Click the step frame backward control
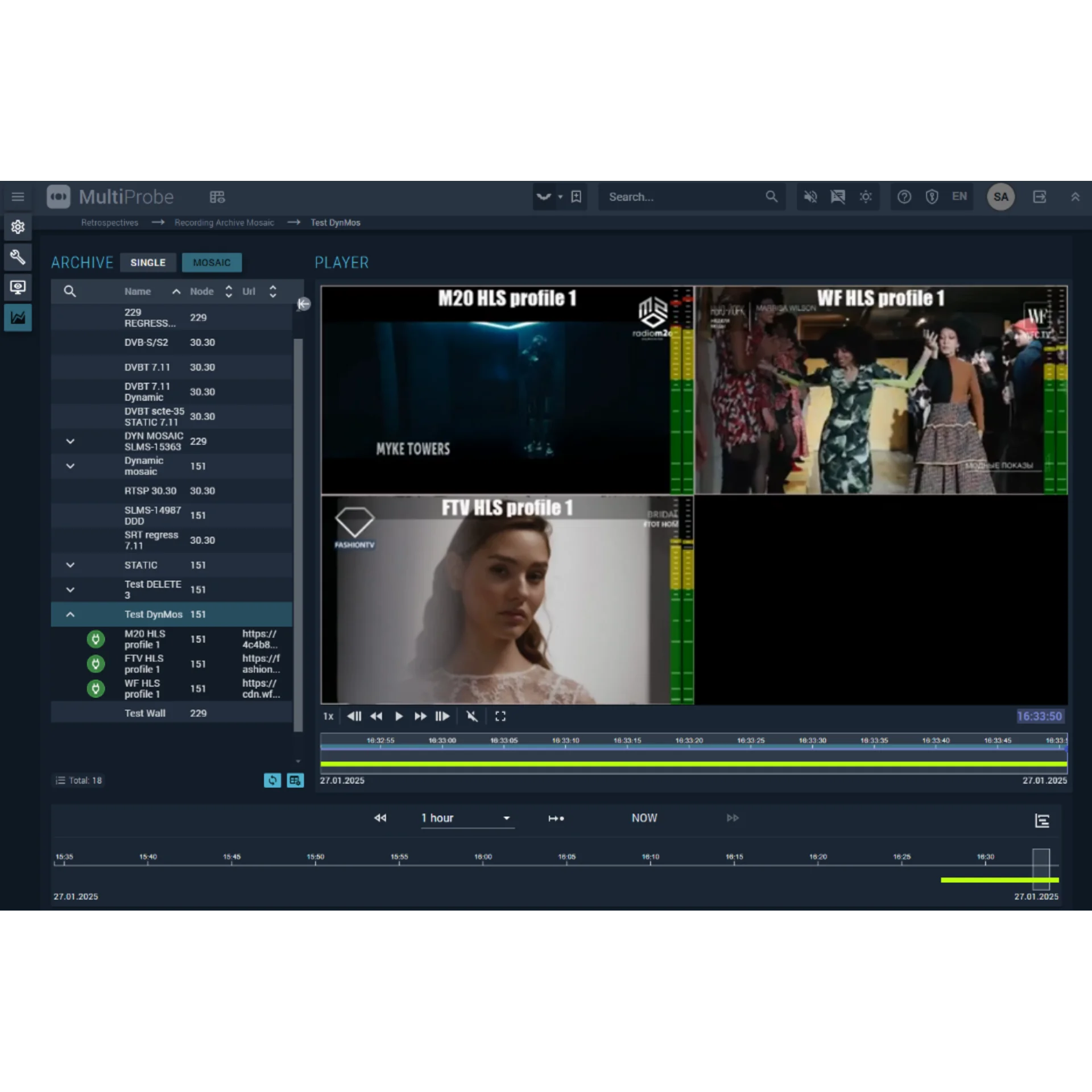1092x1092 pixels. click(354, 716)
